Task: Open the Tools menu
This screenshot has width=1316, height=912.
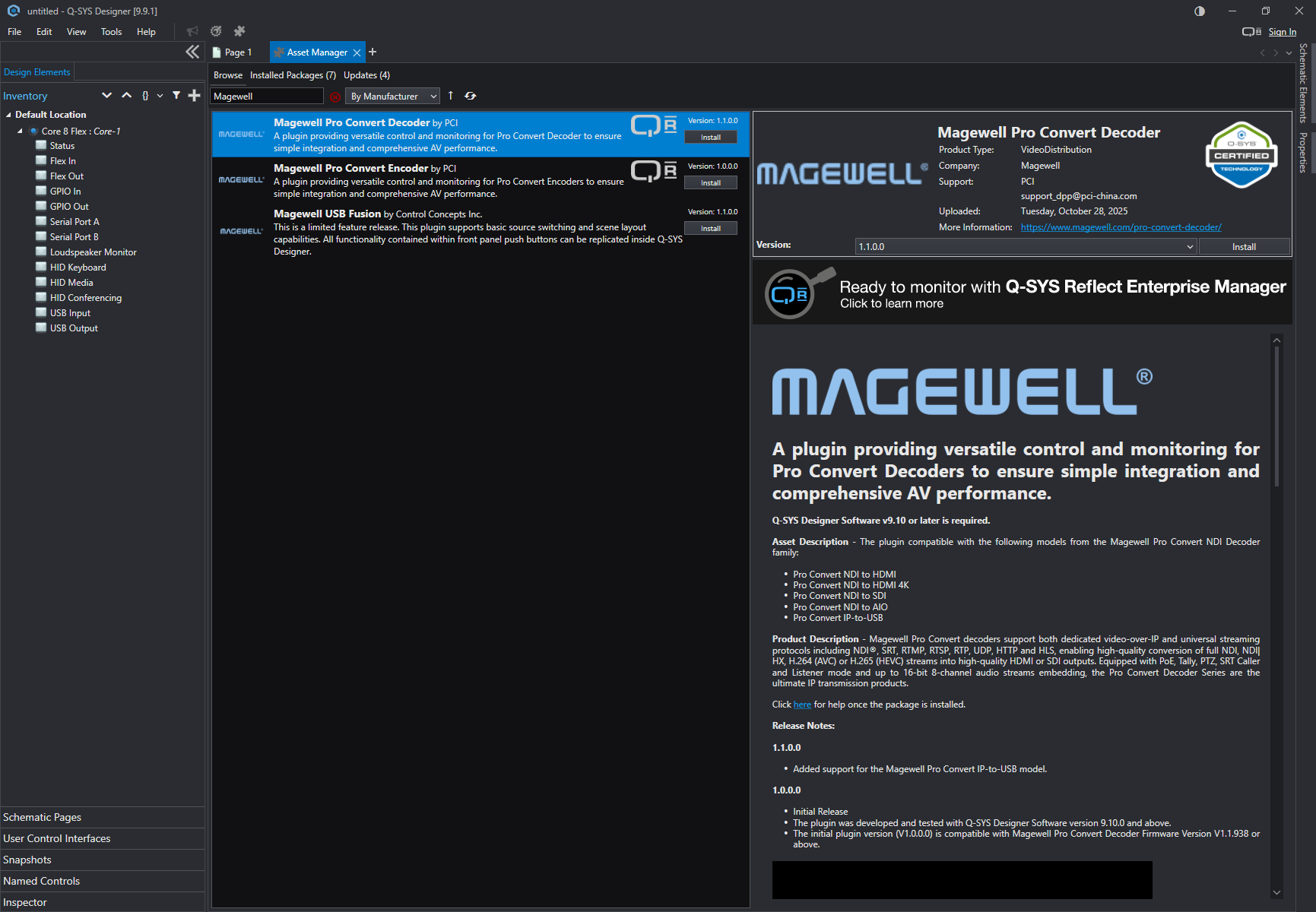Action: (x=111, y=32)
